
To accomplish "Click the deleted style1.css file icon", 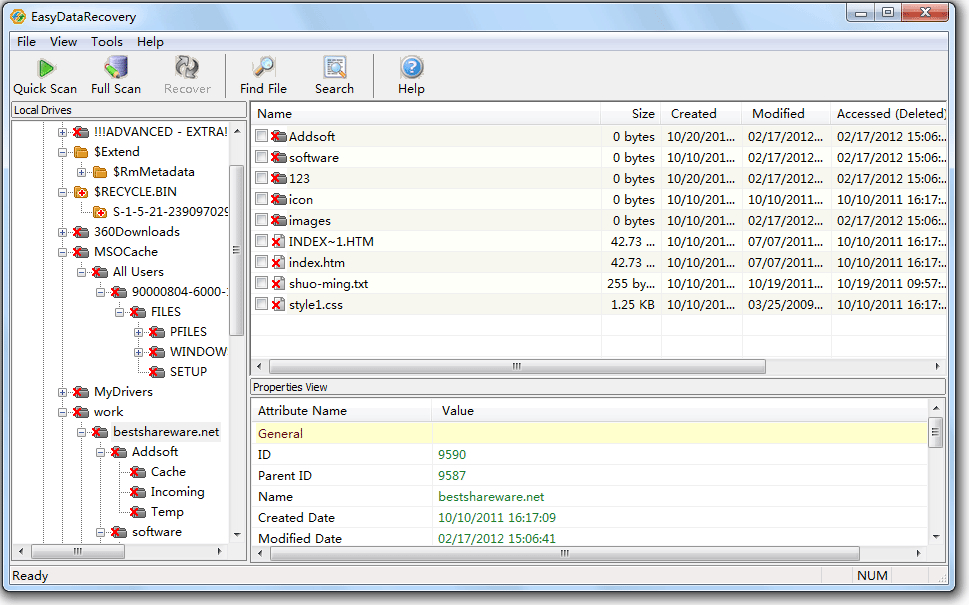I will [x=279, y=305].
